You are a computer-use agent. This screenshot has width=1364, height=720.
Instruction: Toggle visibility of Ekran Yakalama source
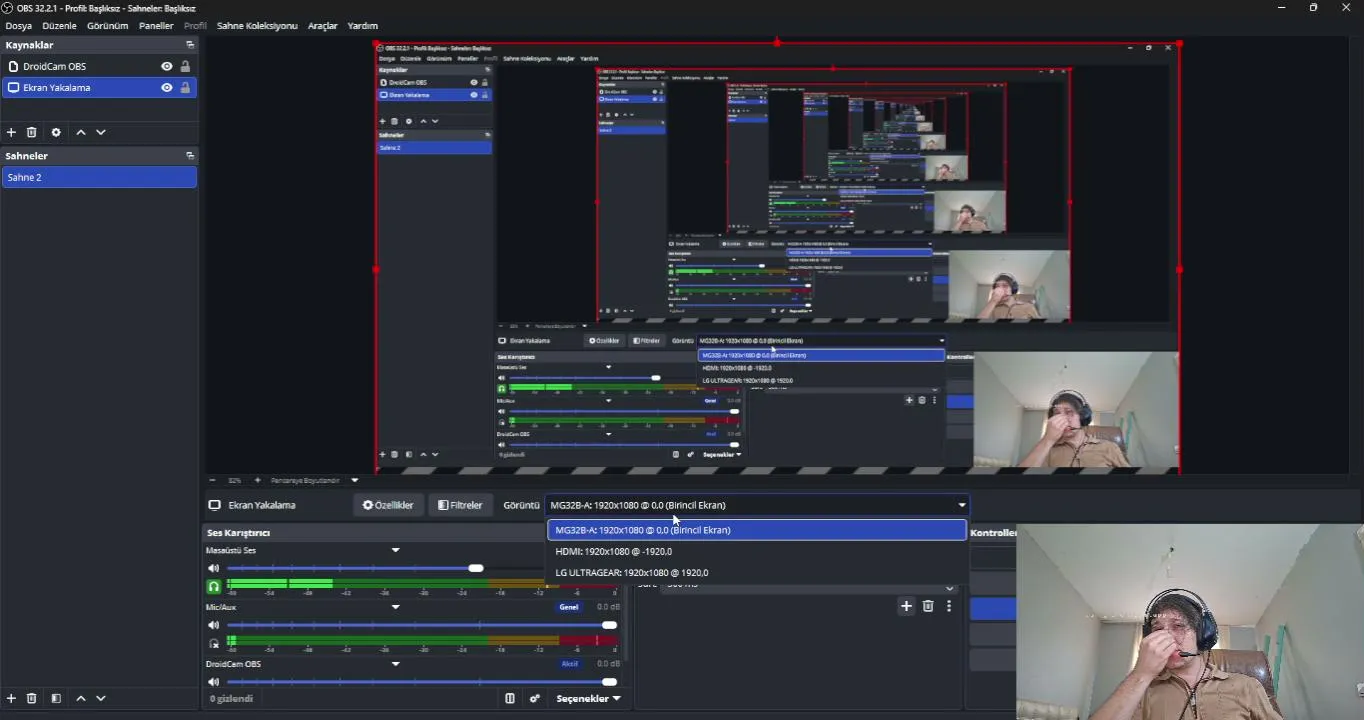click(x=167, y=87)
